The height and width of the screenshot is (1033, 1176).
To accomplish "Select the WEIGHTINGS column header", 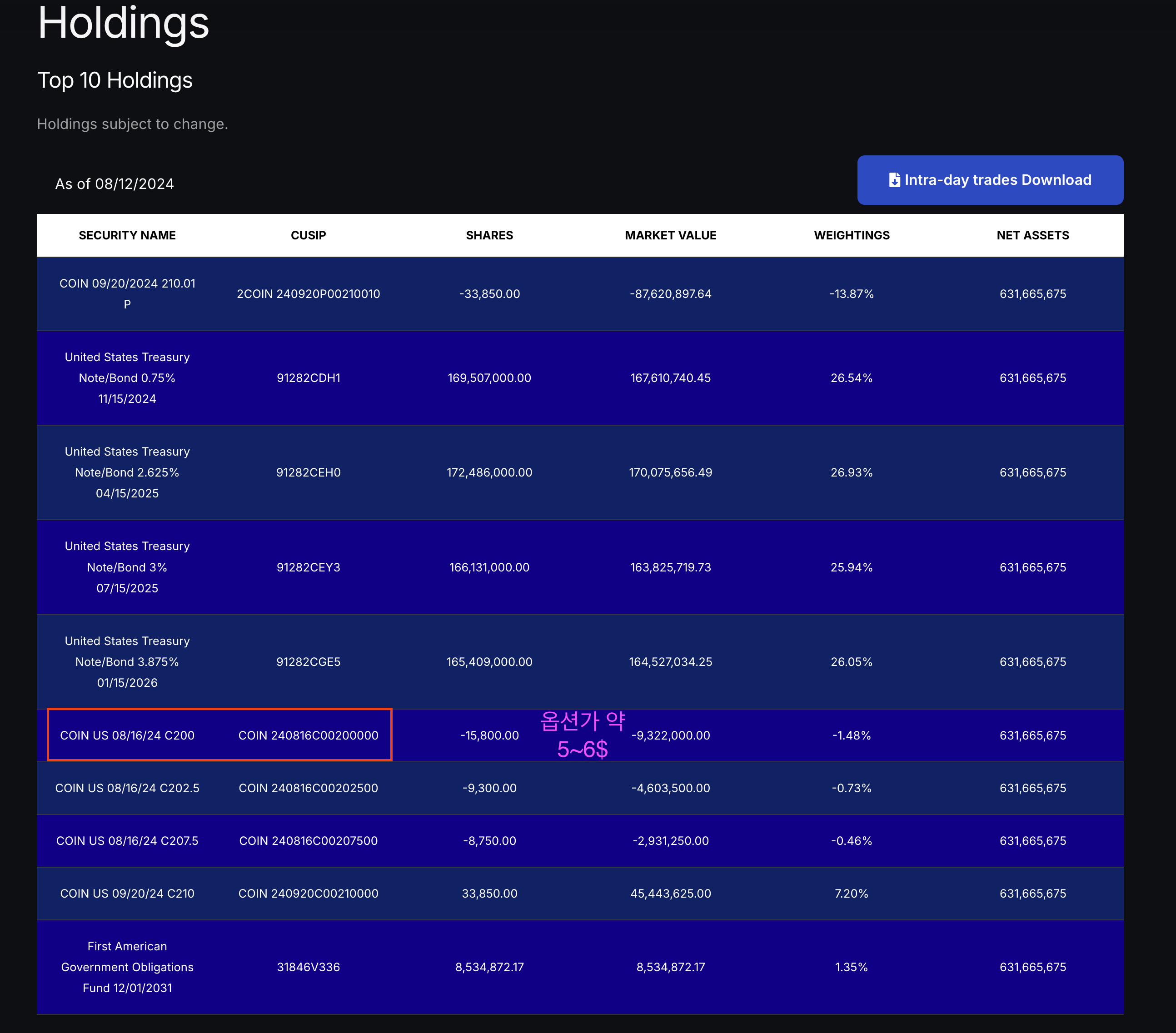I will [x=852, y=235].
